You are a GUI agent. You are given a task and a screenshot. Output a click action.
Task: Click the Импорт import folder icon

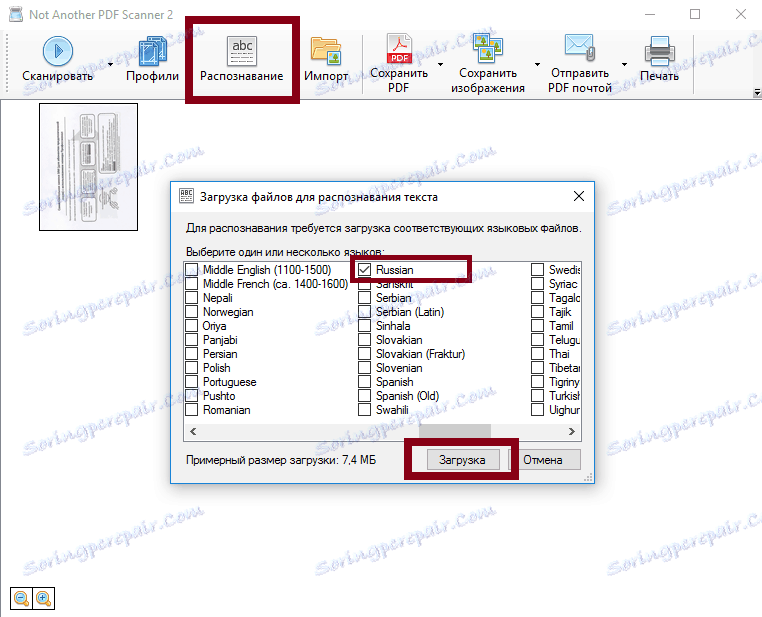326,51
